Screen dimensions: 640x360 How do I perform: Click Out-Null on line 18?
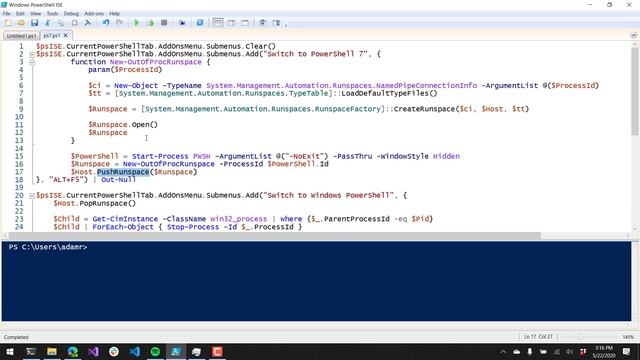(118, 180)
